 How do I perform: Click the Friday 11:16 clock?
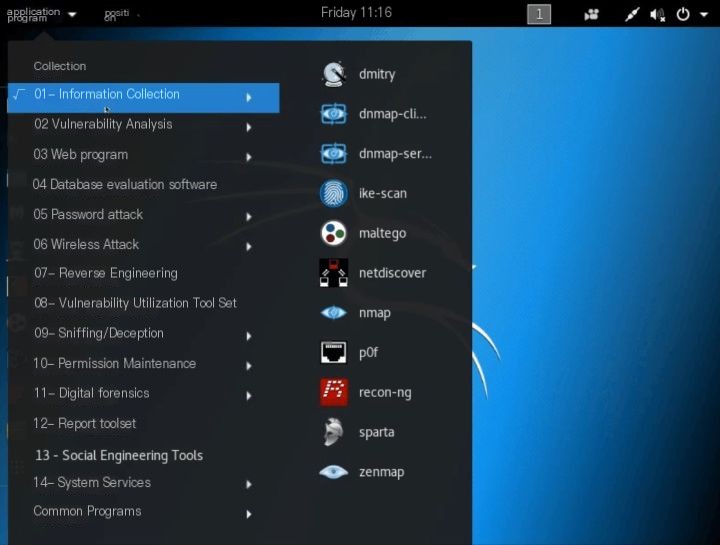(356, 12)
